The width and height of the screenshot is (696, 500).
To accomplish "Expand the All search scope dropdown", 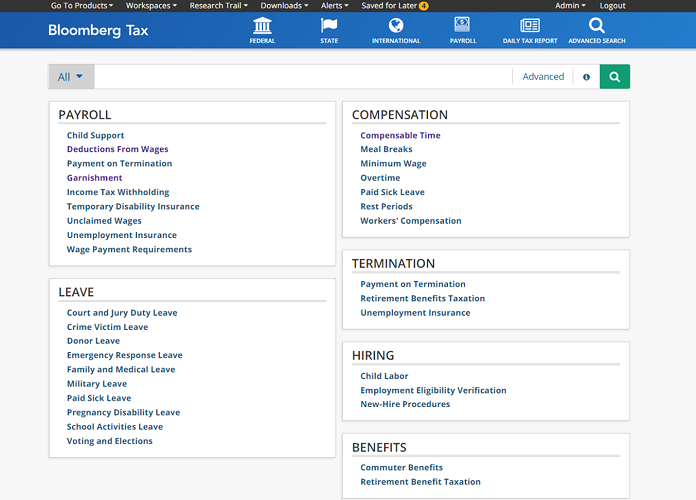I will pyautogui.click(x=71, y=77).
